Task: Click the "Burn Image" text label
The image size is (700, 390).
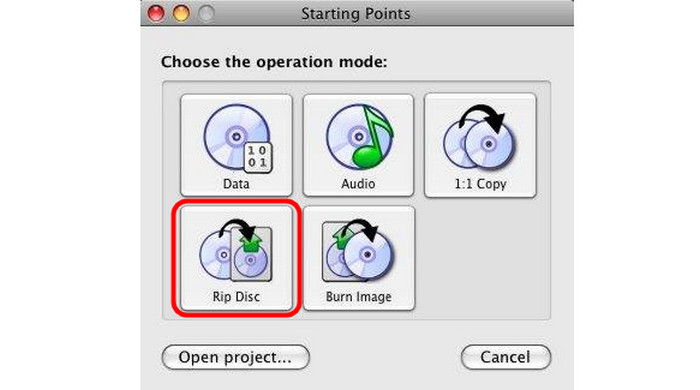Action: click(x=358, y=297)
